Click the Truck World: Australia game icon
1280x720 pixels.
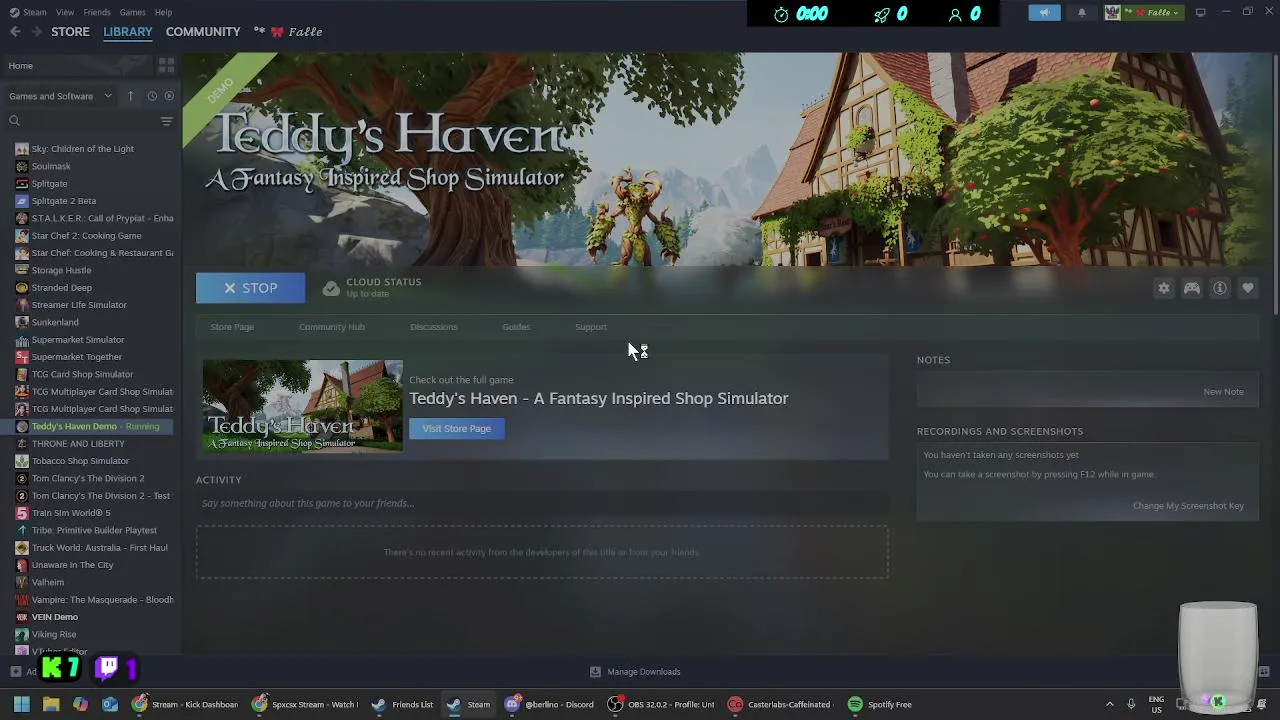[x=22, y=548]
